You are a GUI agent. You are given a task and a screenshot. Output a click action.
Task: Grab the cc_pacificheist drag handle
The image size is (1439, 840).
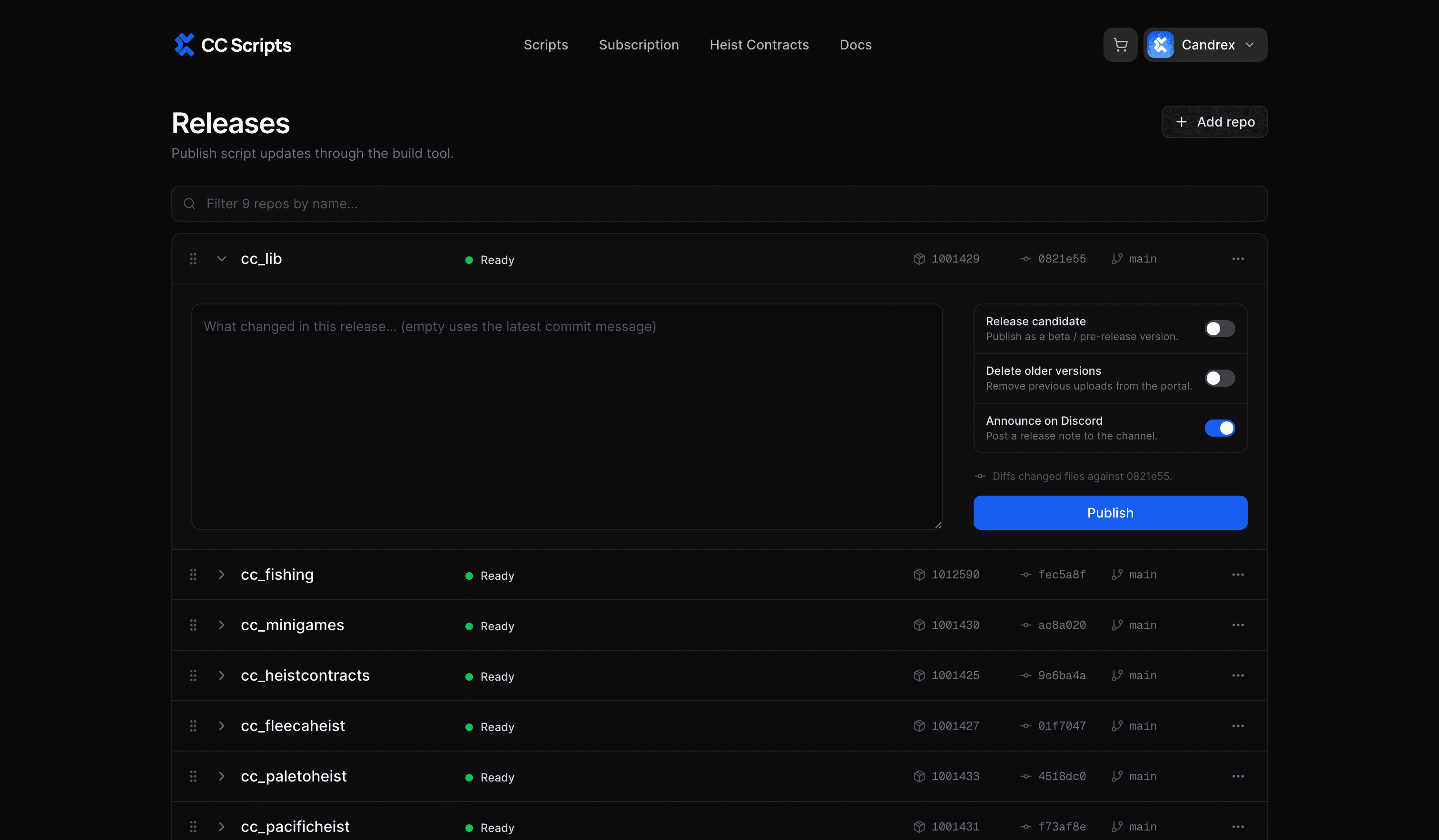coord(193,826)
